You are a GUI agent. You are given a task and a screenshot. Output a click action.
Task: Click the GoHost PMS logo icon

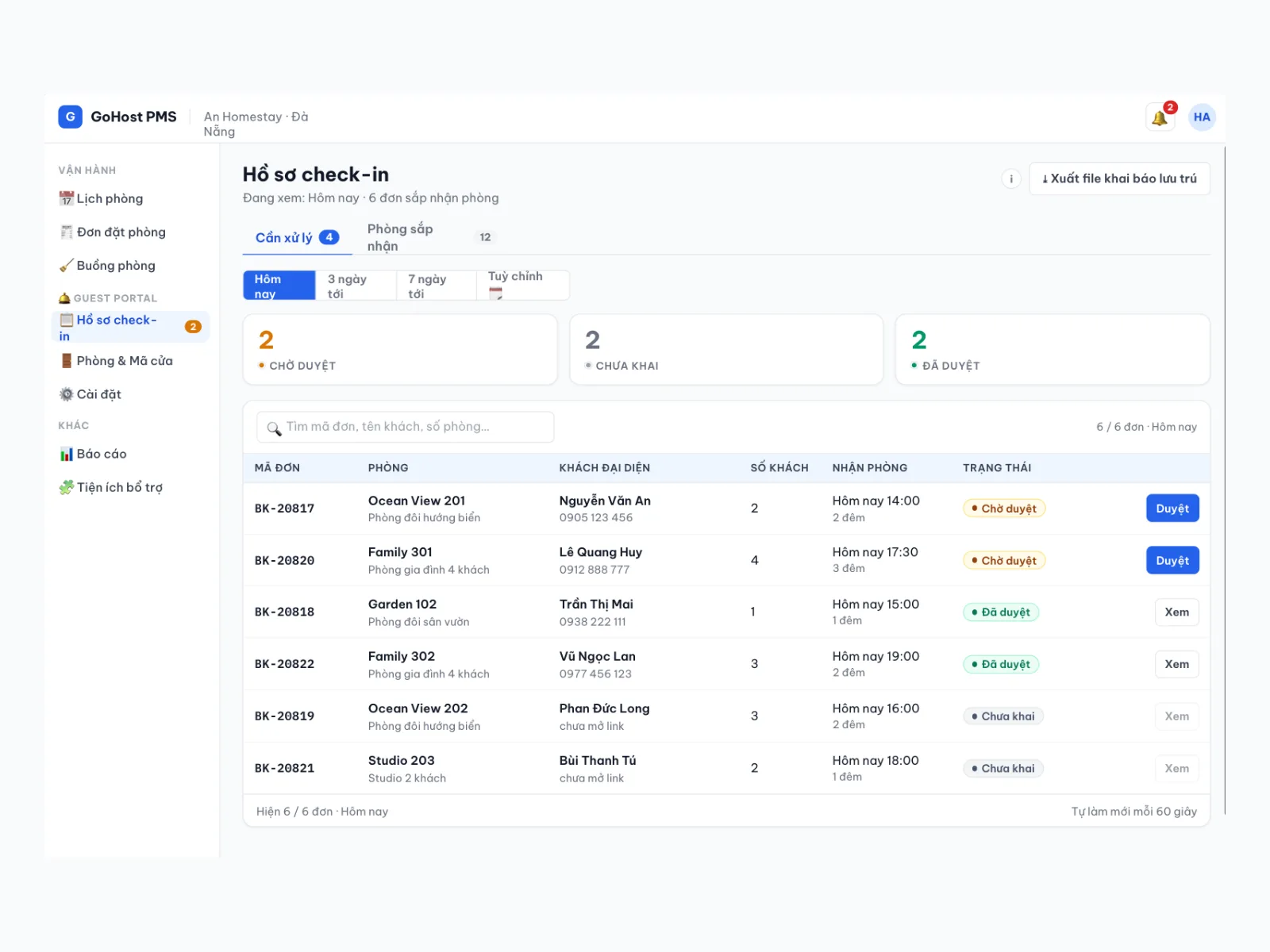pos(70,117)
